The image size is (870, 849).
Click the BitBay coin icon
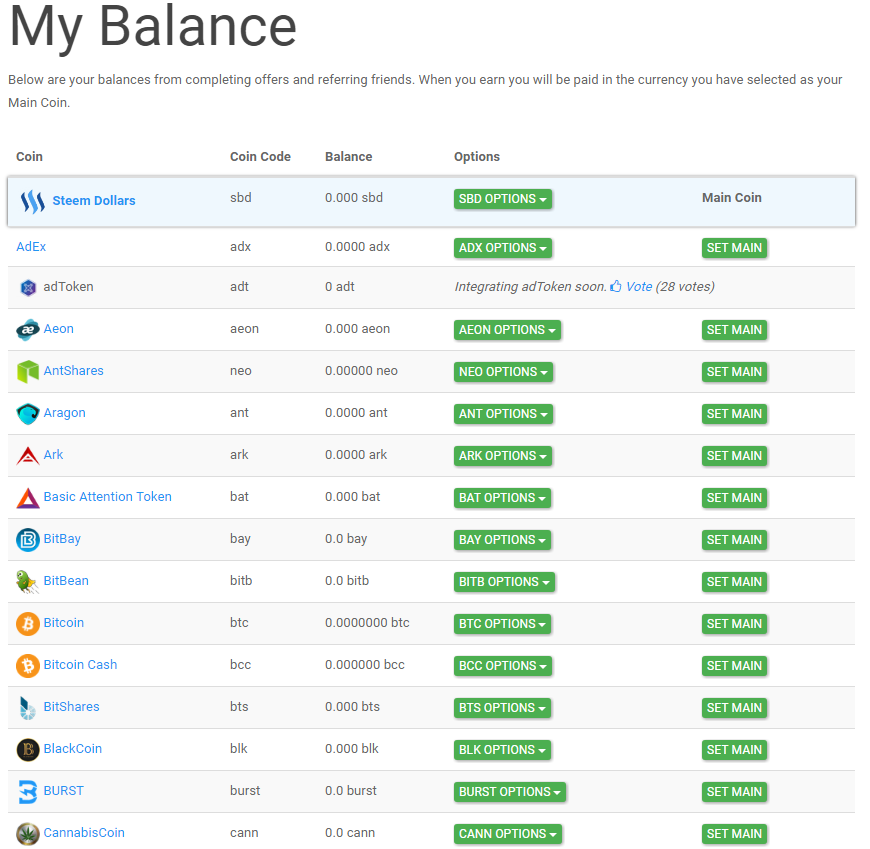pos(28,540)
